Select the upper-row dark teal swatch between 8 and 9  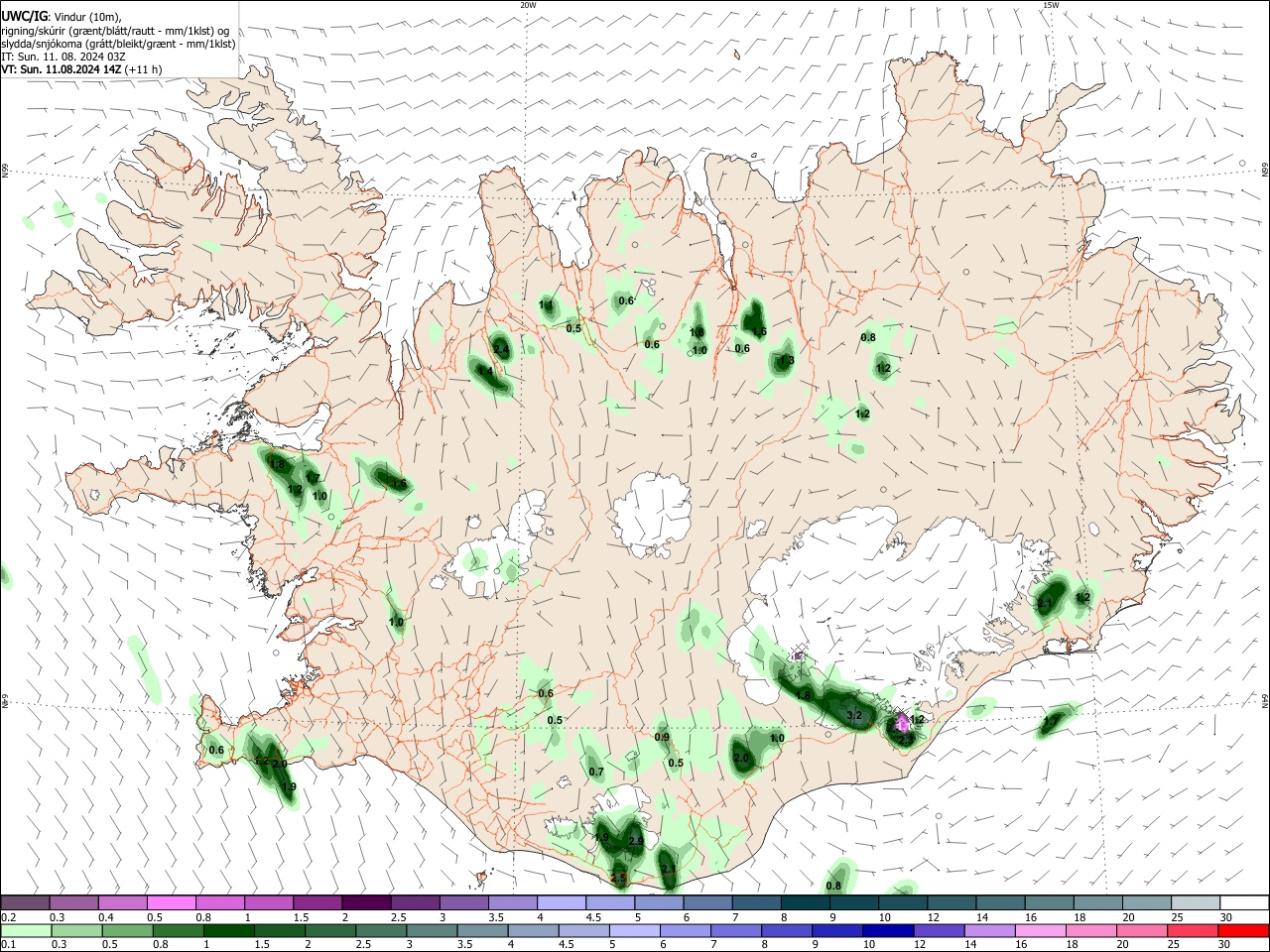(x=804, y=902)
